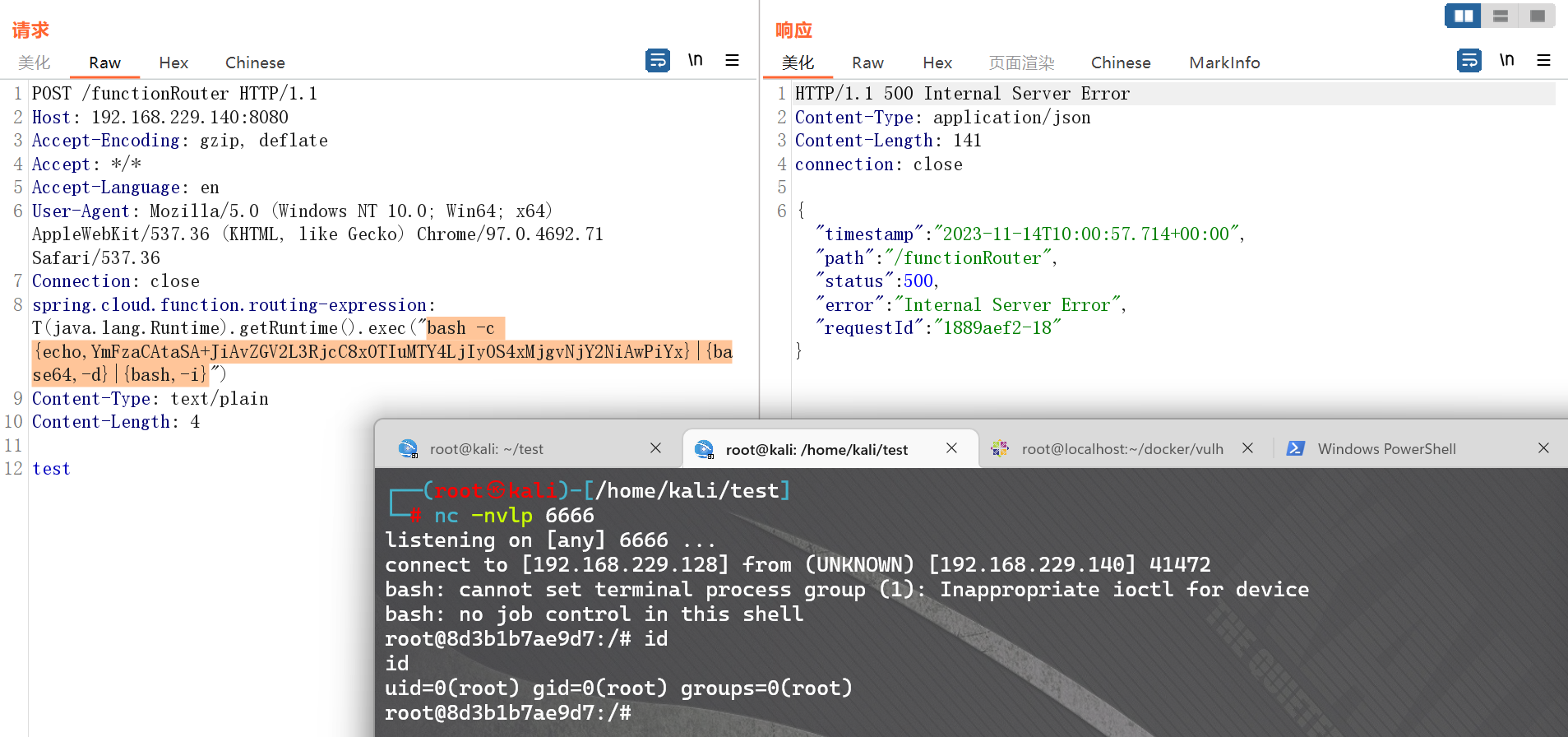This screenshot has height=737, width=1568.
Task: Click the 响应 panel heading
Action: pos(793,30)
